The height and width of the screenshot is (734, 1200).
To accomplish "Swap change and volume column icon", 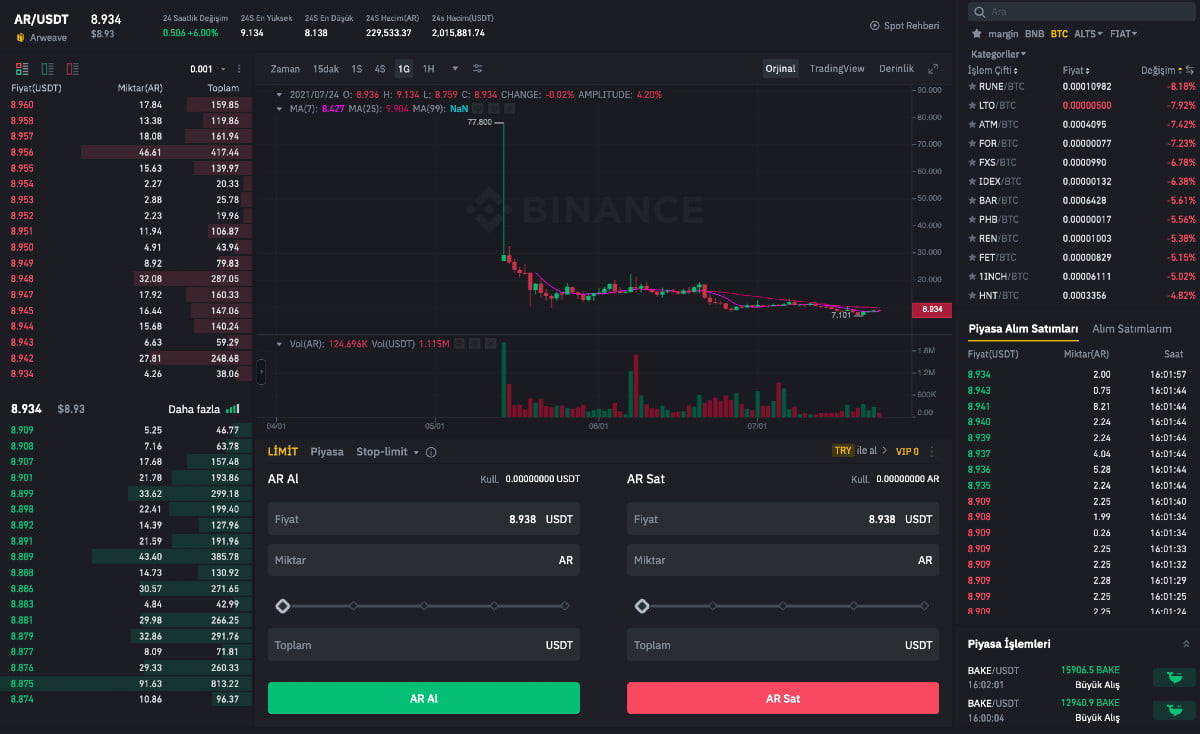I will coord(1189,71).
